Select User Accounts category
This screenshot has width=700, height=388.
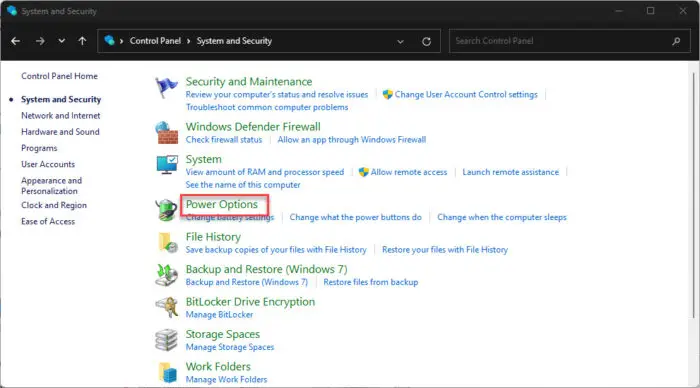(x=48, y=164)
